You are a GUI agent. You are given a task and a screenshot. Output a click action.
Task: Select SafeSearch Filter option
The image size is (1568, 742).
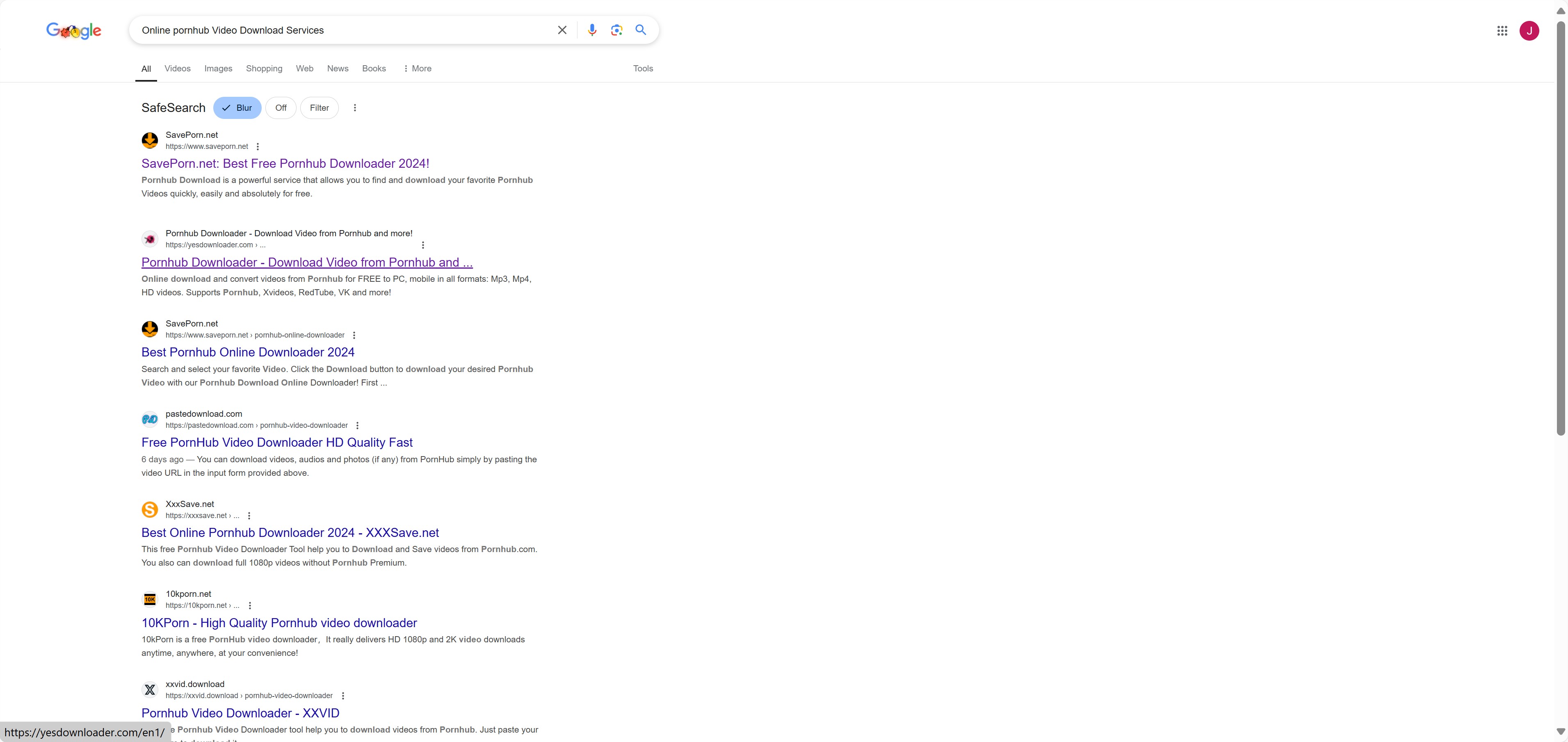[x=319, y=108]
